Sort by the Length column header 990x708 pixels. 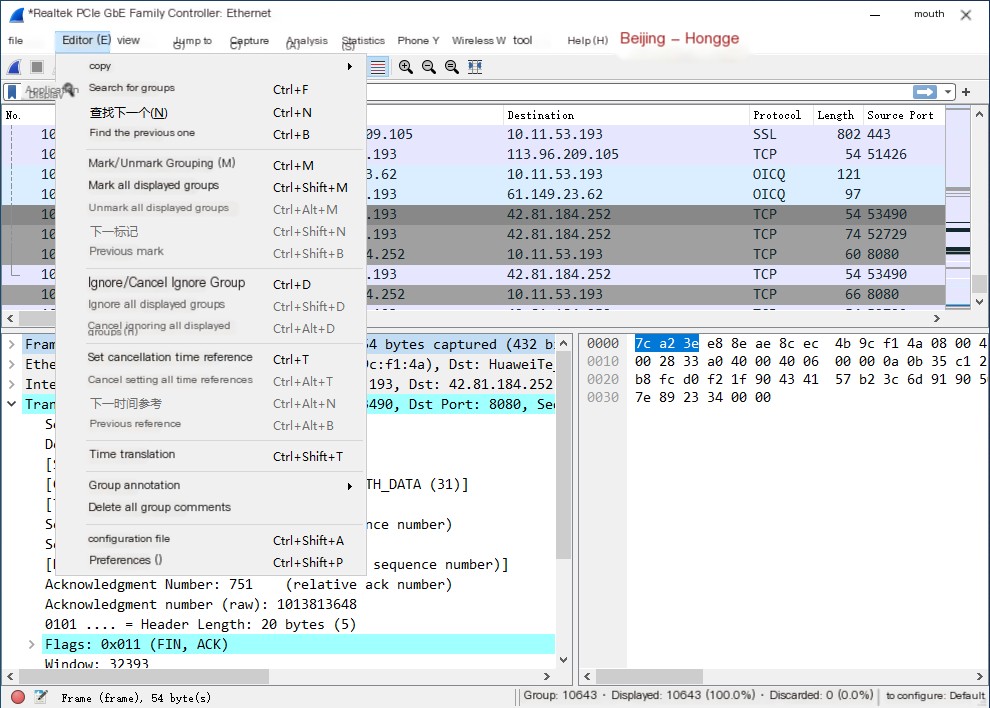point(836,116)
